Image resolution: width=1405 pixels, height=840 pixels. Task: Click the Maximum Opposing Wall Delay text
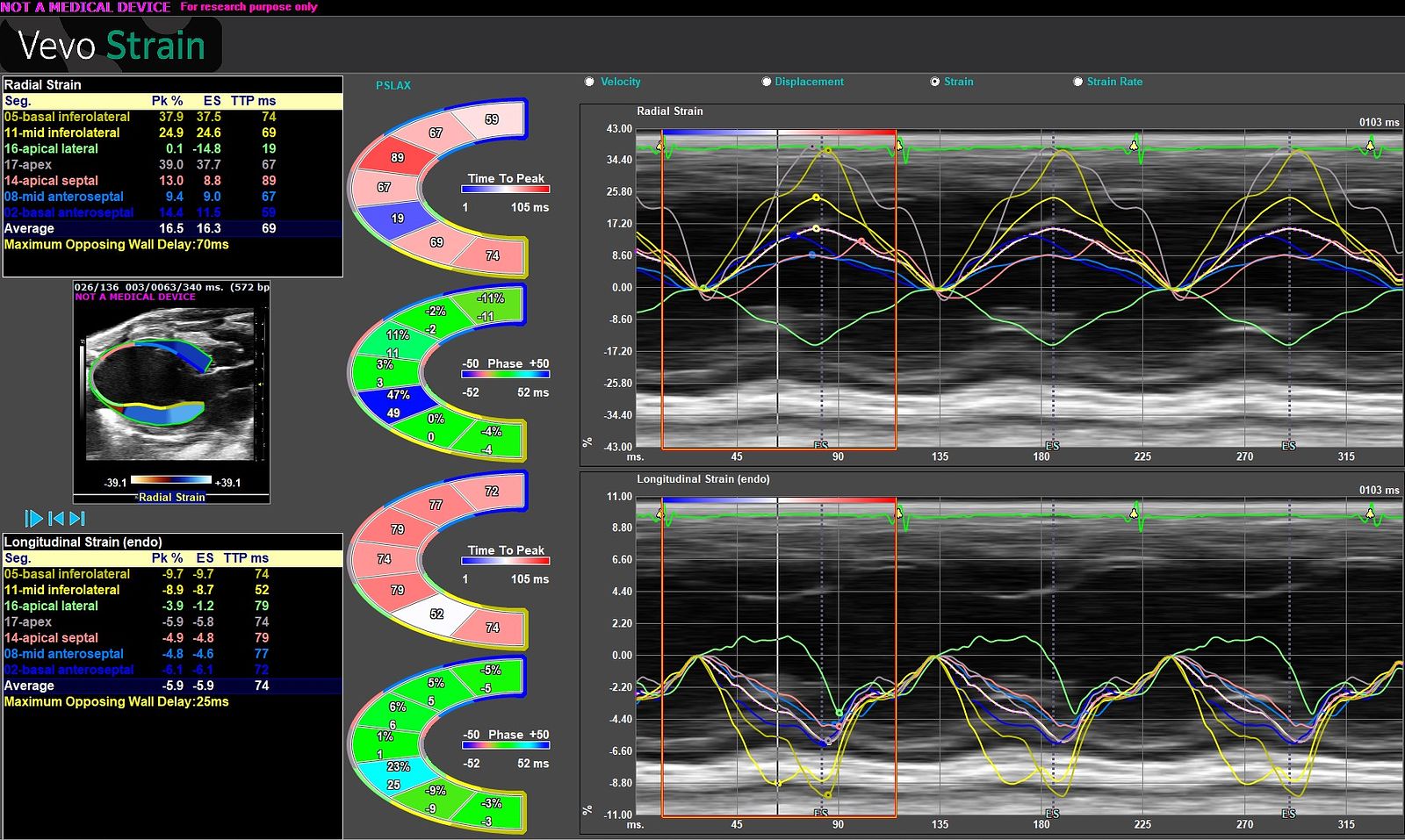tap(114, 245)
